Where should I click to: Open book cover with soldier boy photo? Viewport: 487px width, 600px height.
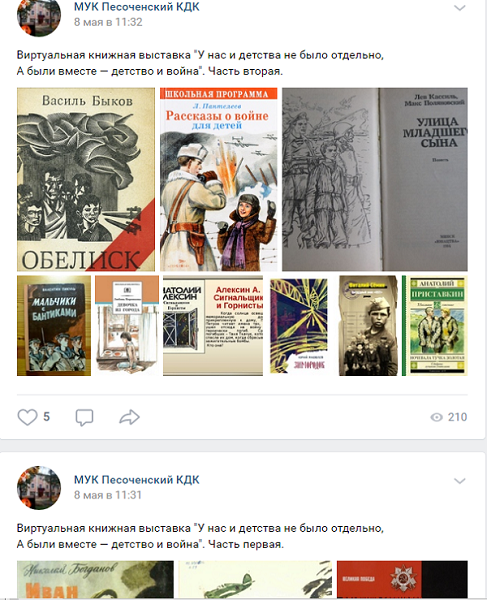tap(368, 326)
